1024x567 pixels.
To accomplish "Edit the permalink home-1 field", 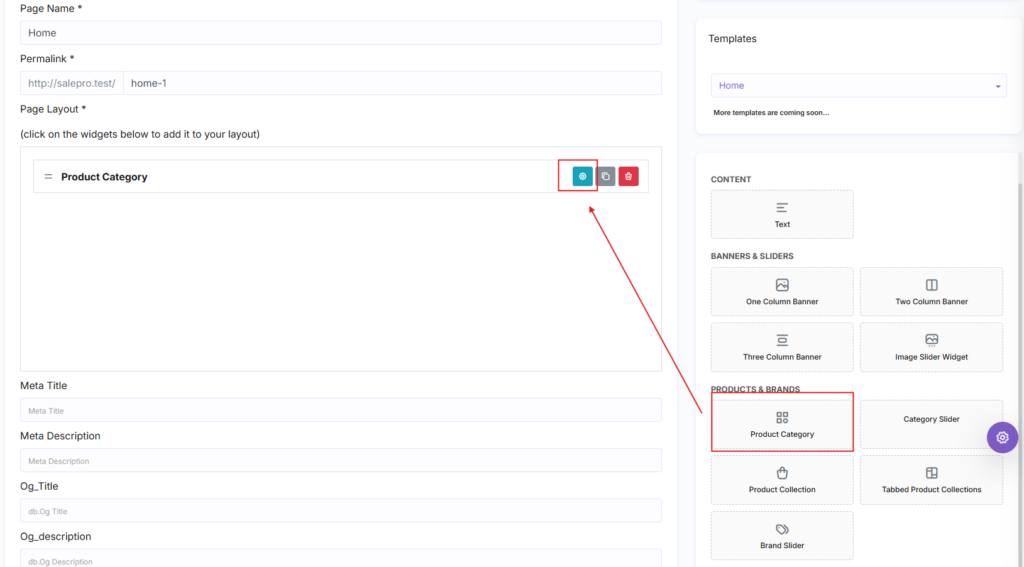I will [x=392, y=83].
